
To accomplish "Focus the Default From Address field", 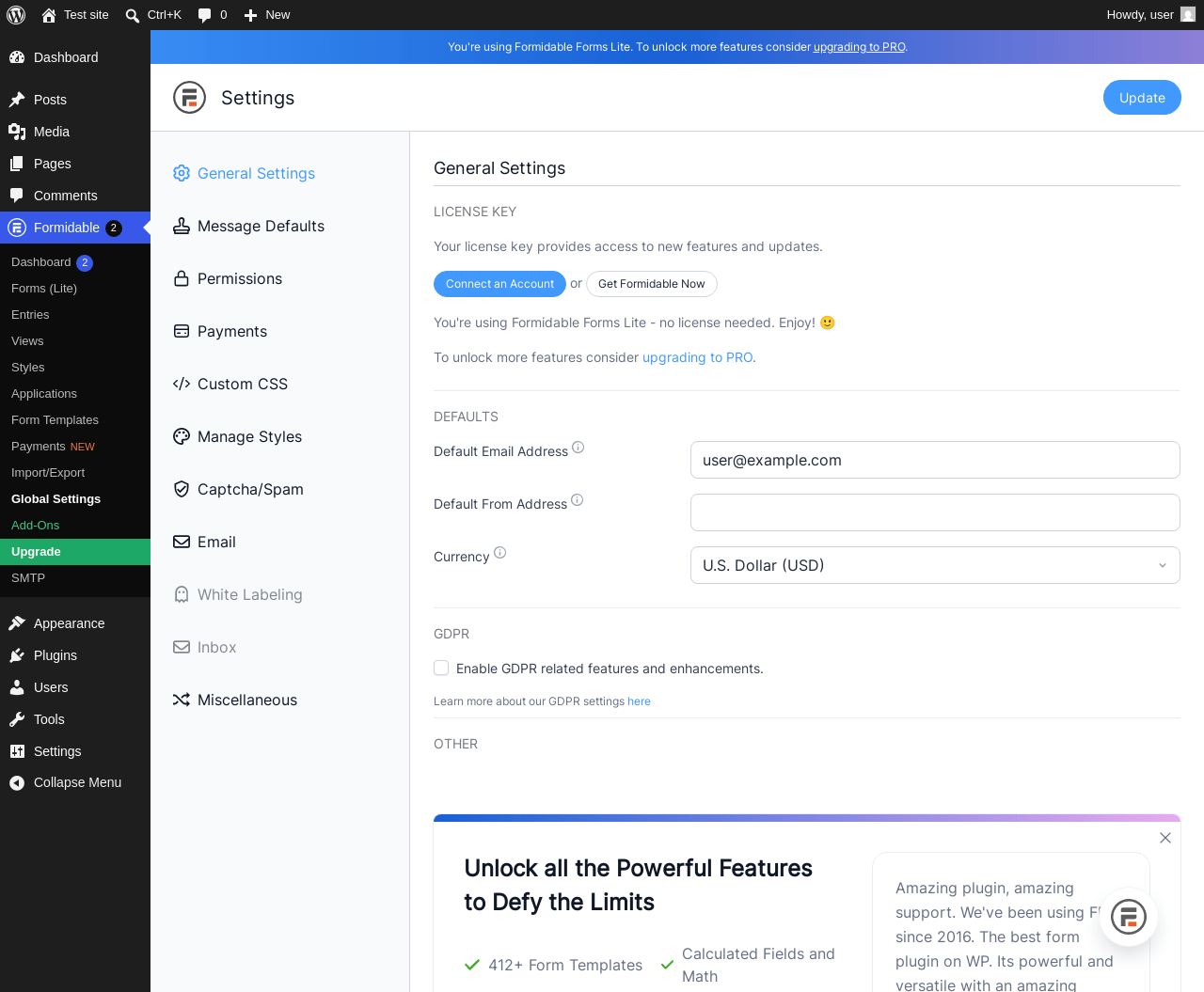I will (x=935, y=512).
